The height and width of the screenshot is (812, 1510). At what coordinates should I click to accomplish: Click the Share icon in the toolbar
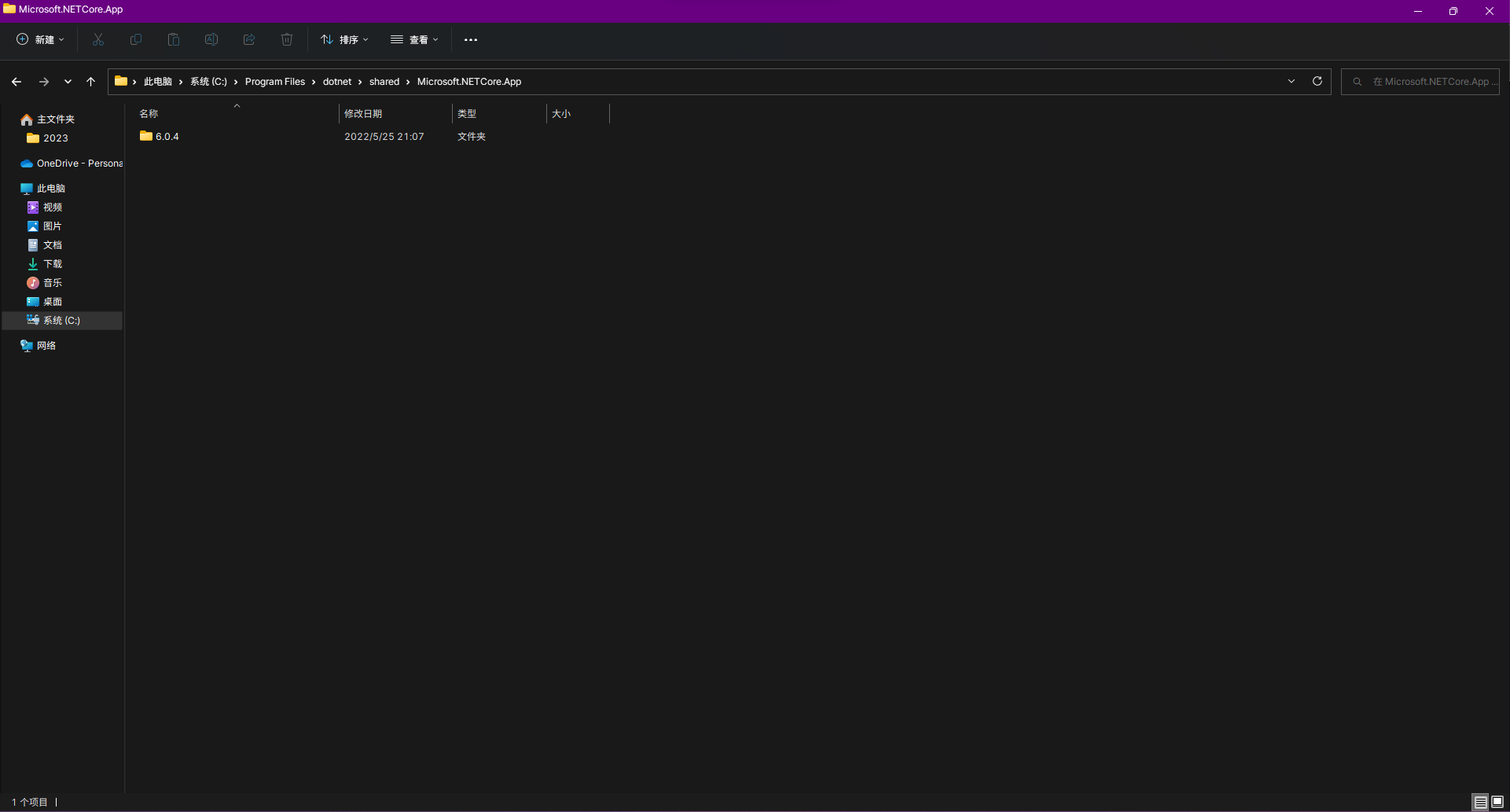point(248,39)
